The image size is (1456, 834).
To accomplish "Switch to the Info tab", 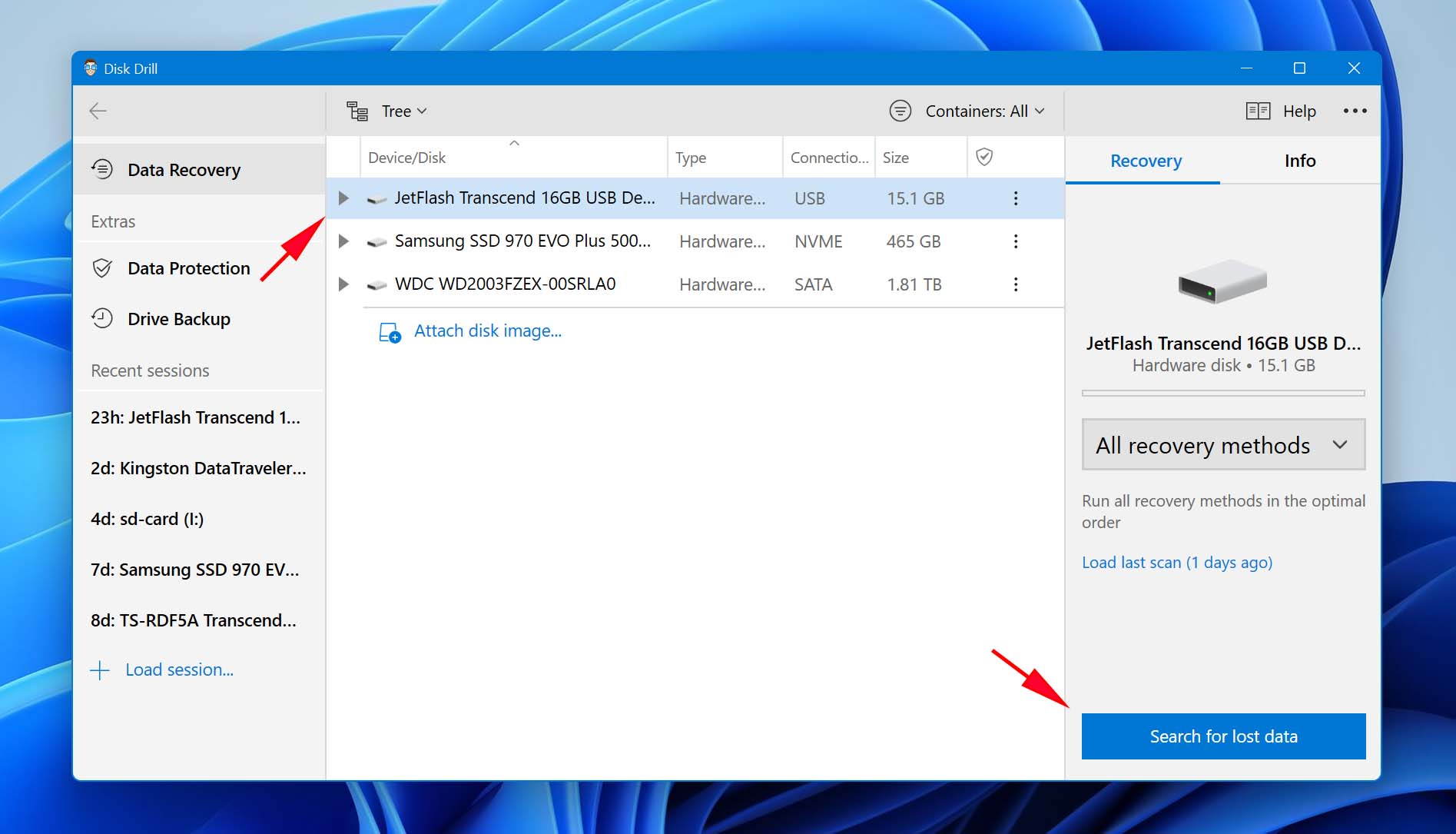I will pyautogui.click(x=1300, y=161).
